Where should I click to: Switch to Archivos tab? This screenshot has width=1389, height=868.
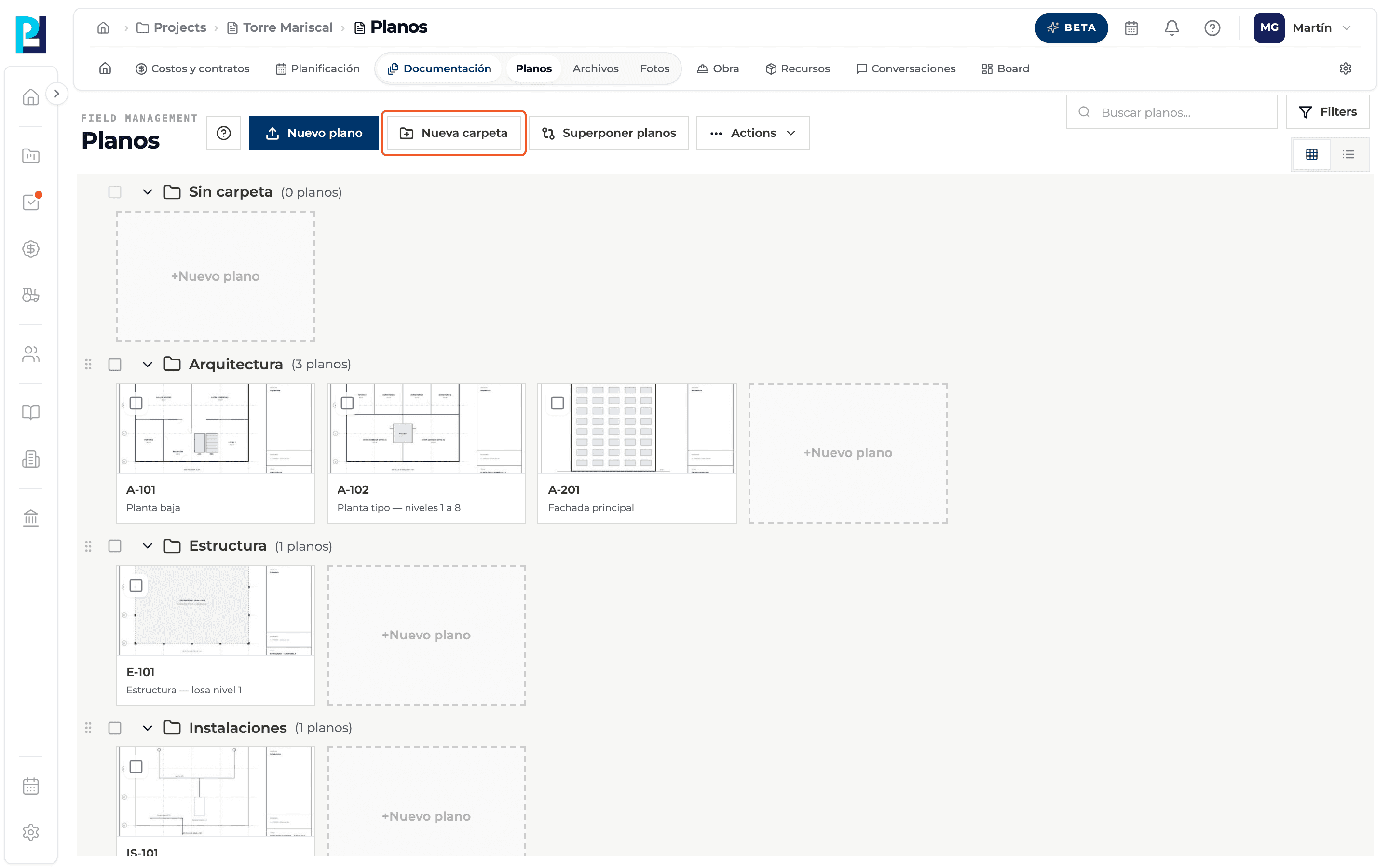[595, 68]
